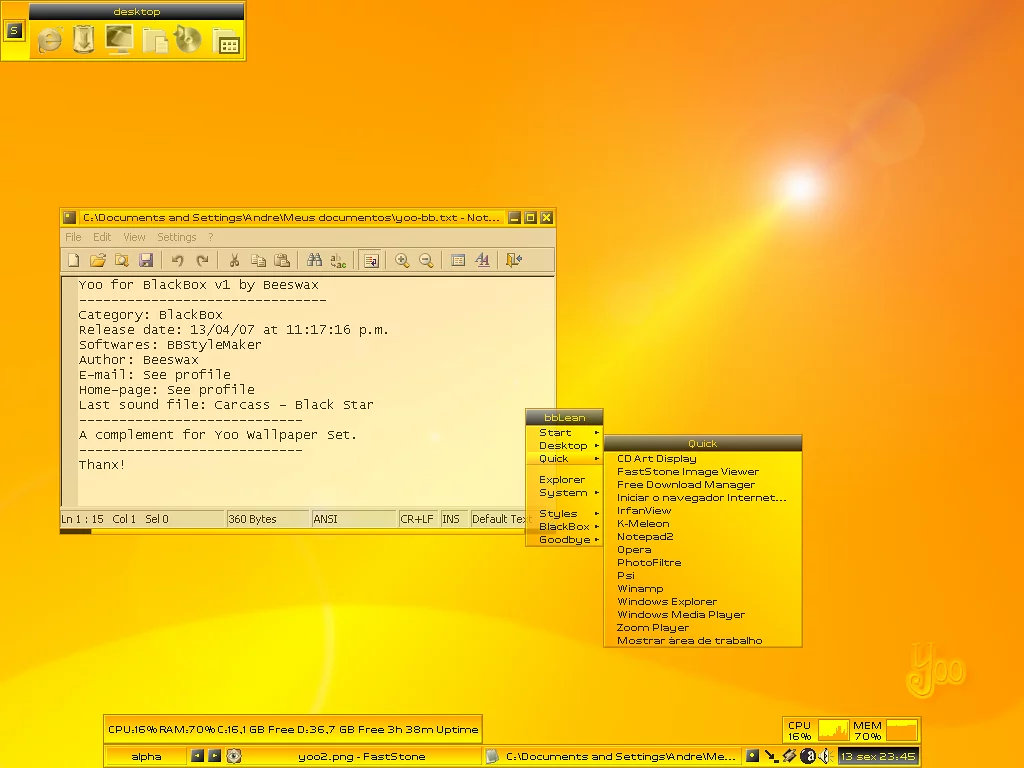Open the Settings menu in Notepad2

(176, 237)
